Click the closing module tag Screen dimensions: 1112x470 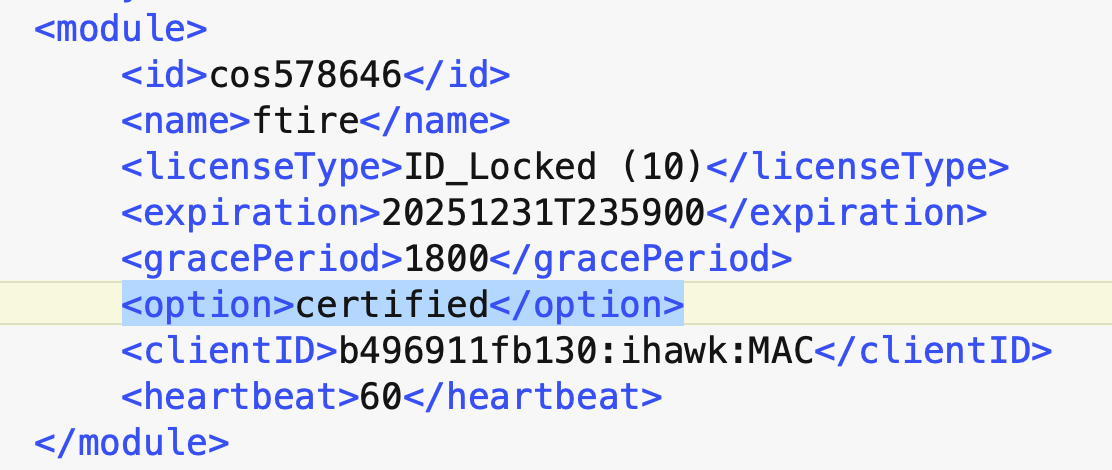click(x=131, y=442)
